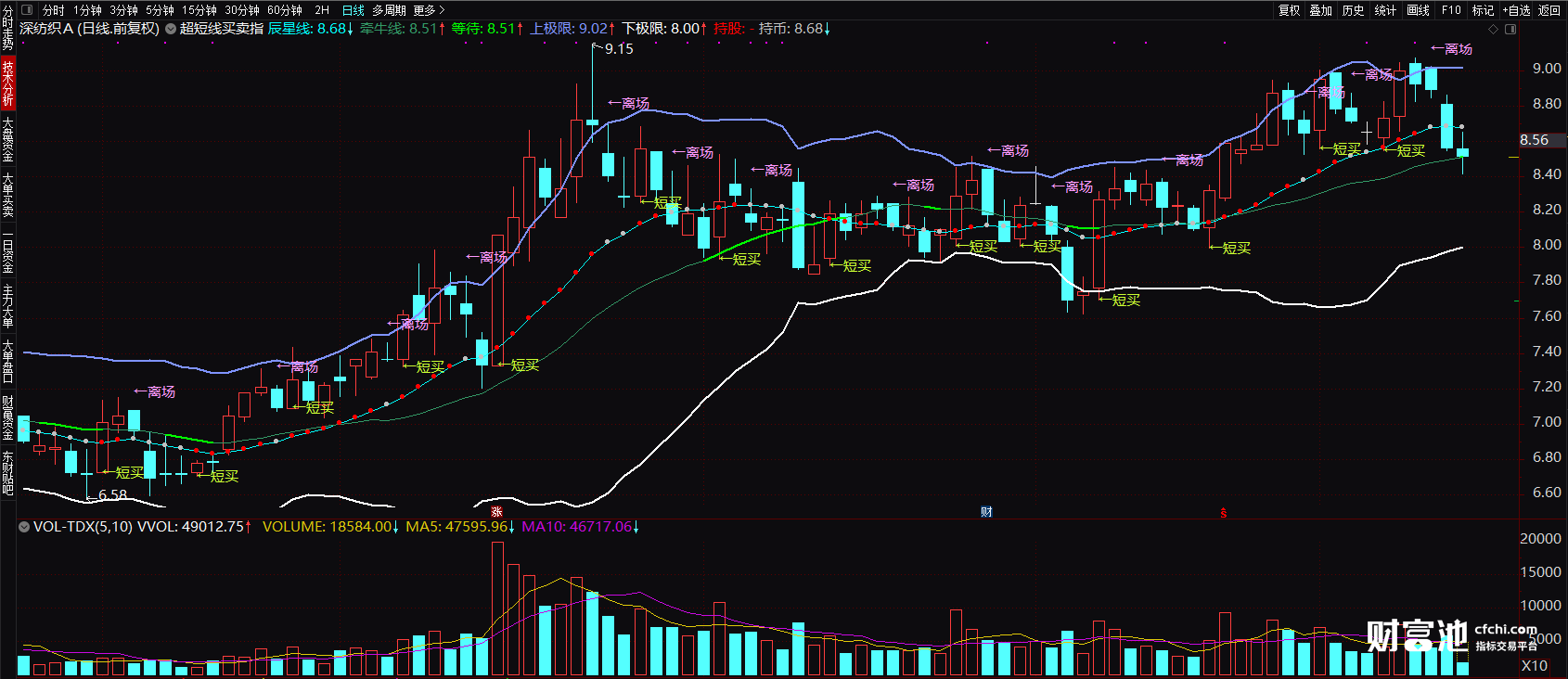
Task: Toggle the right side panel icon
Action: [x=1510, y=29]
